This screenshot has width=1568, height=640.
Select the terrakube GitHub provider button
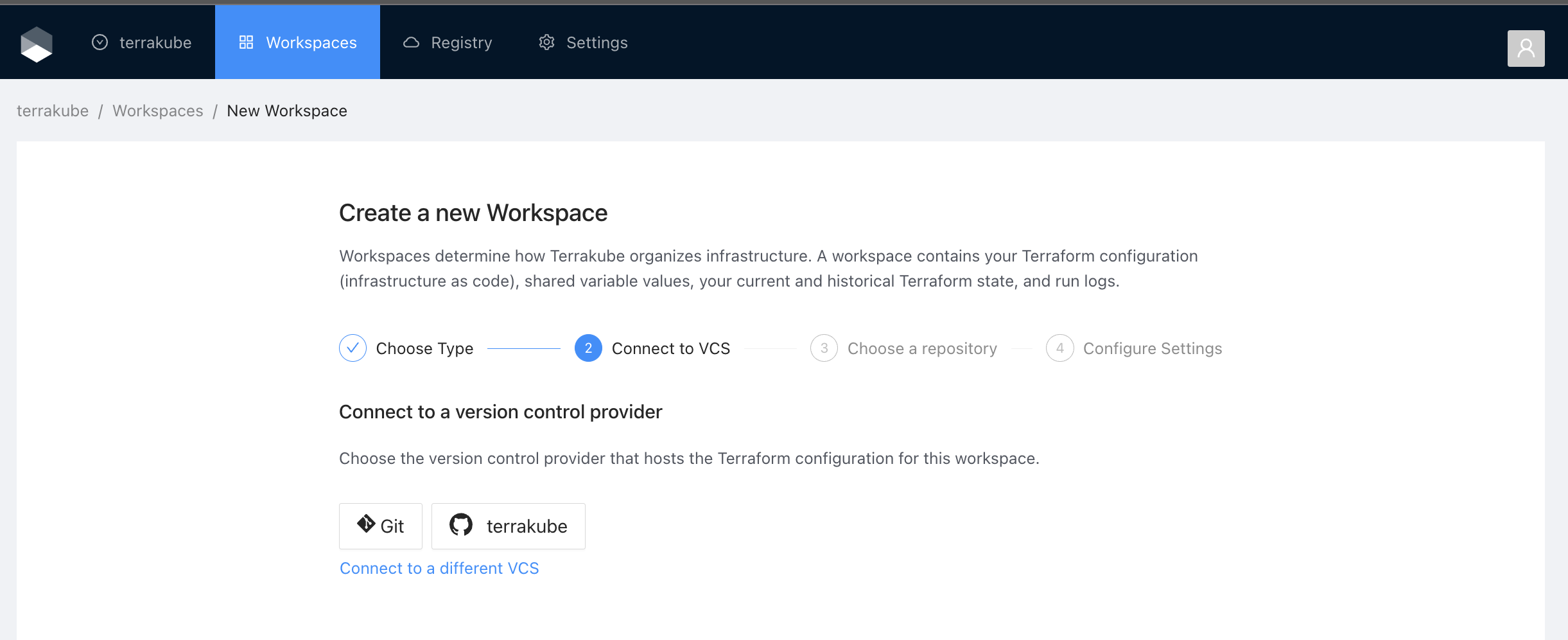[x=508, y=526]
